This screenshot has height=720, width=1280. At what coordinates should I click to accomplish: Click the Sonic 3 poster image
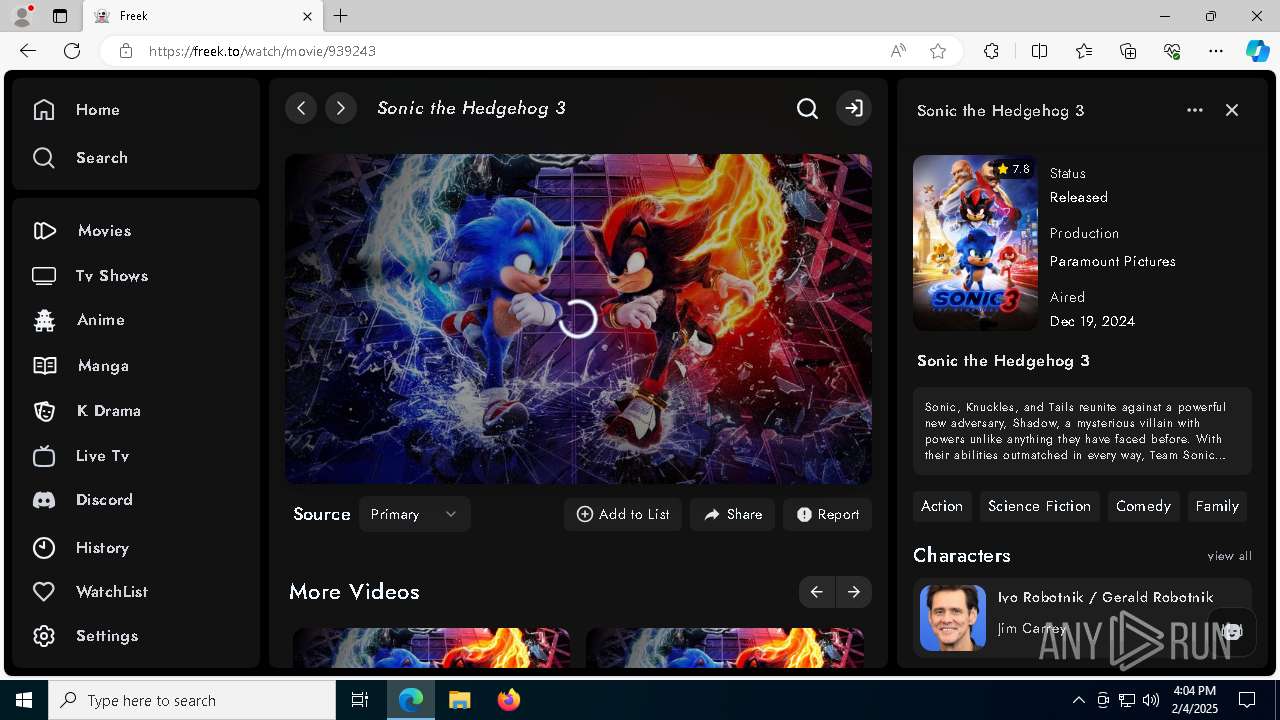point(975,243)
